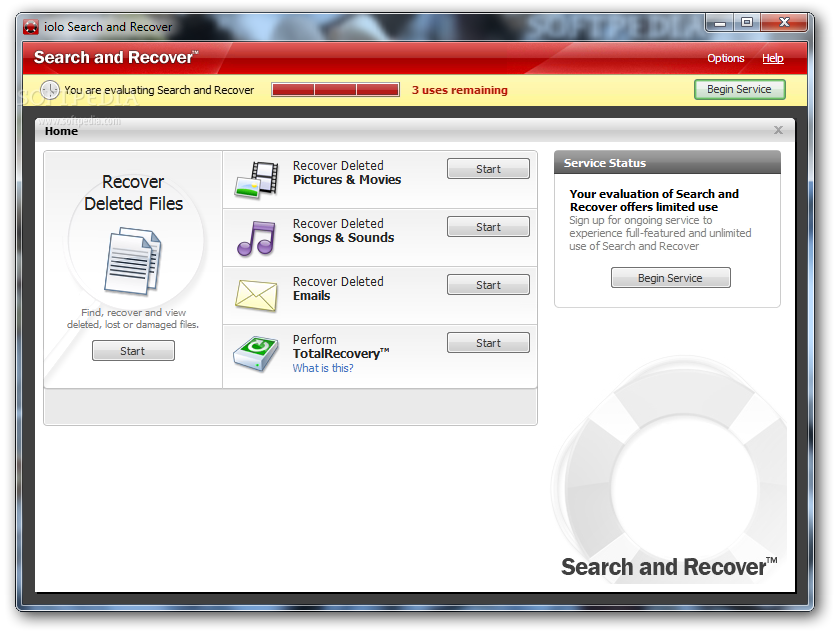Screen dimensions: 835x632
Task: Click the evaluation clock icon
Action: (50, 90)
